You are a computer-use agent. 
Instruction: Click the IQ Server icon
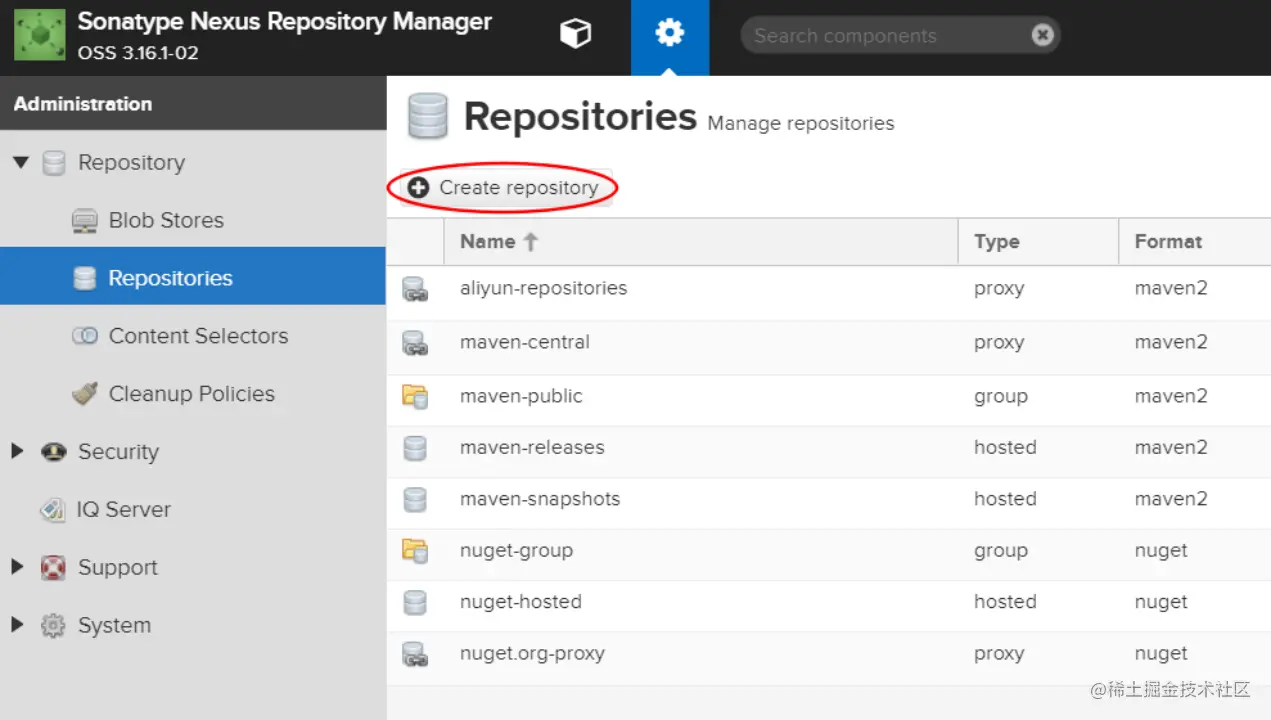point(53,510)
